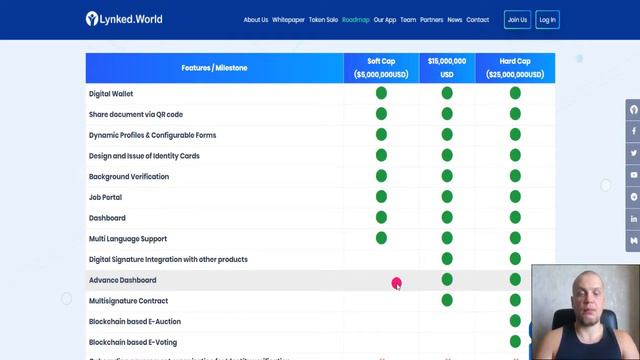Open the Telegram sidebar icon

(633, 197)
